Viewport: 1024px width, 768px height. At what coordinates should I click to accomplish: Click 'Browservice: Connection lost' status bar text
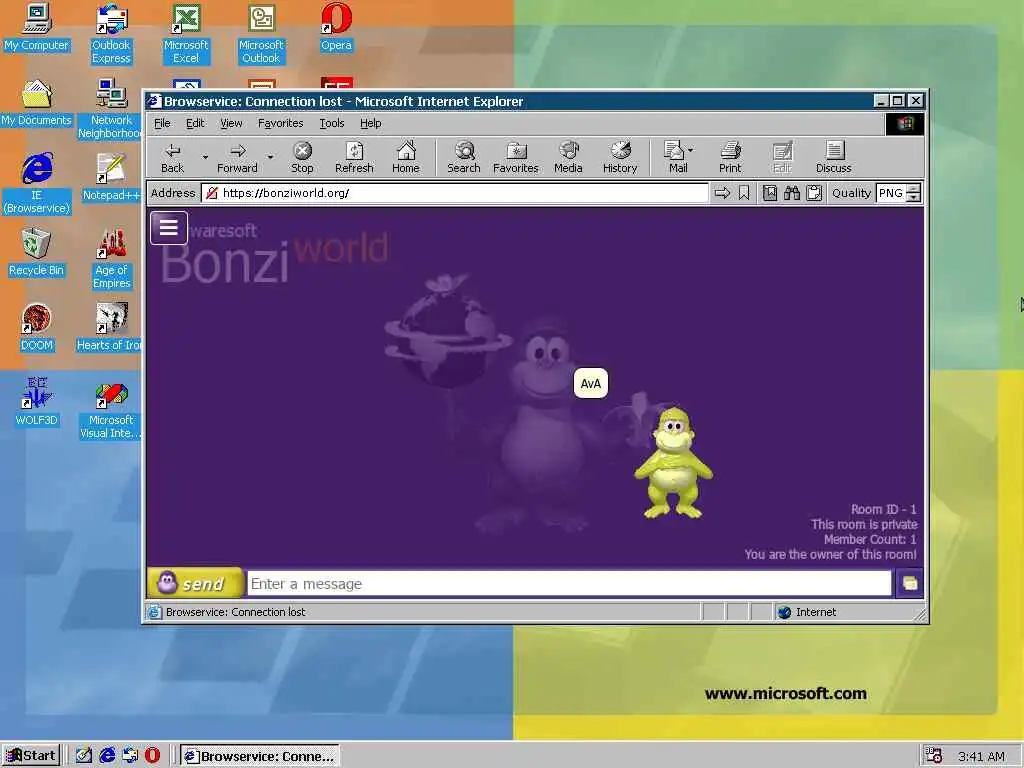(235, 612)
